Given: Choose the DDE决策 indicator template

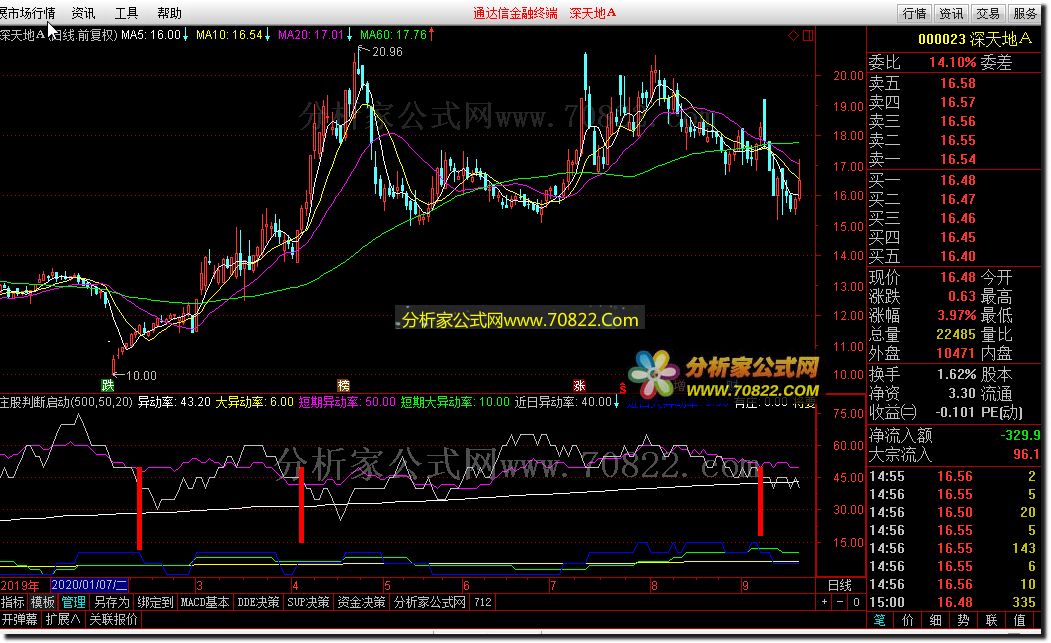Looking at the screenshot, I should 258,602.
